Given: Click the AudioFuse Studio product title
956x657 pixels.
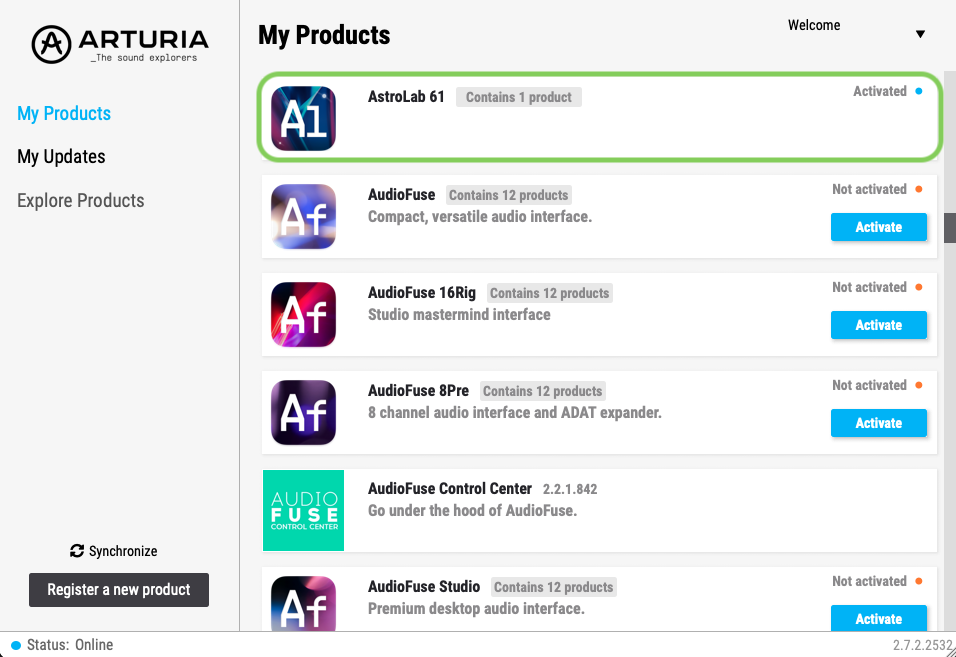Looking at the screenshot, I should click(424, 587).
